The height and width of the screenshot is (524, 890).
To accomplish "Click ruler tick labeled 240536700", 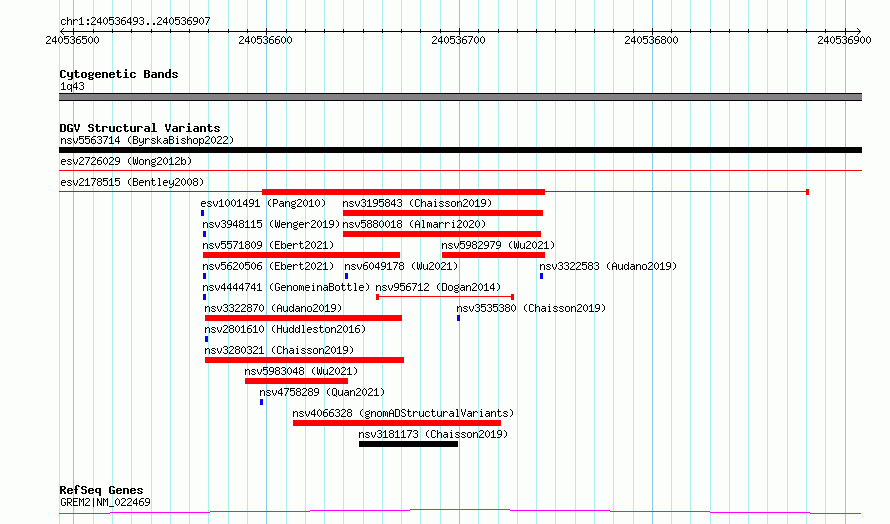I will tap(459, 40).
